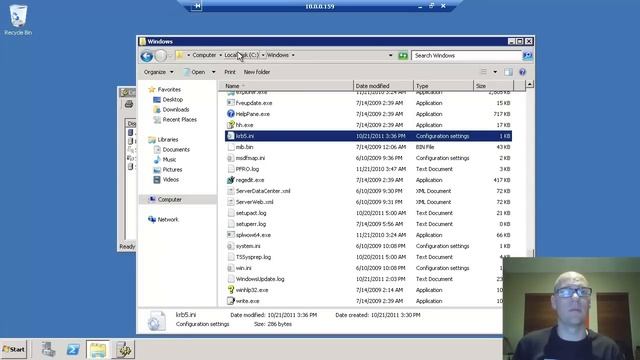
Task: Expand the view options dropdown arrow
Action: 495,72
